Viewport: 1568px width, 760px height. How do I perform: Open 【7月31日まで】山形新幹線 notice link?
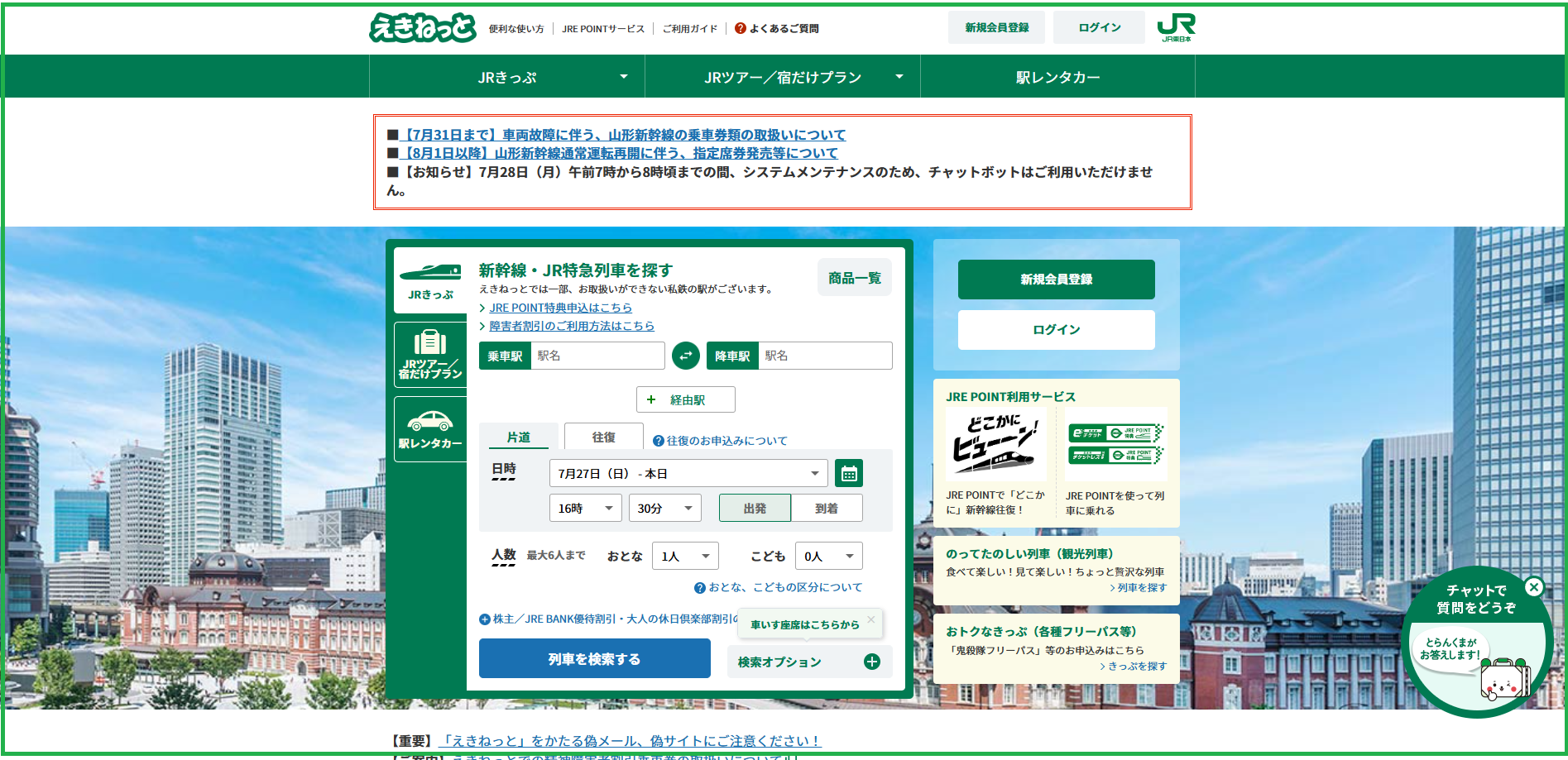pyautogui.click(x=622, y=135)
